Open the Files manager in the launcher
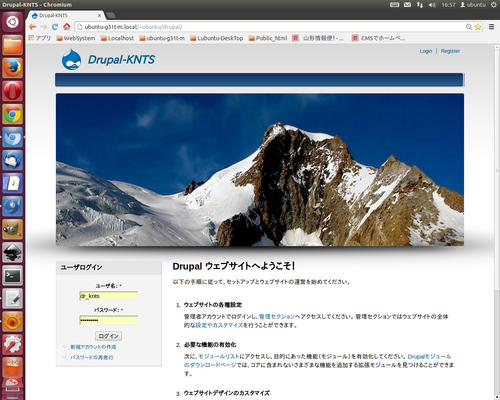Screen dimensions: 500x400 [x=12, y=45]
